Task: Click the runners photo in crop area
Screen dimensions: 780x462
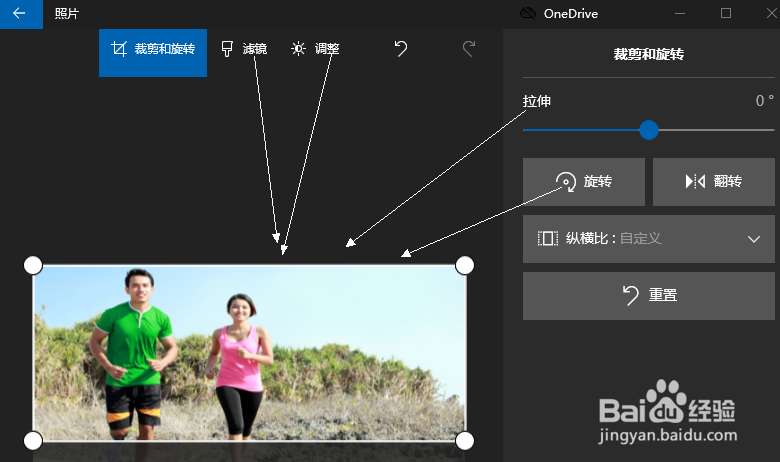Action: coord(249,353)
